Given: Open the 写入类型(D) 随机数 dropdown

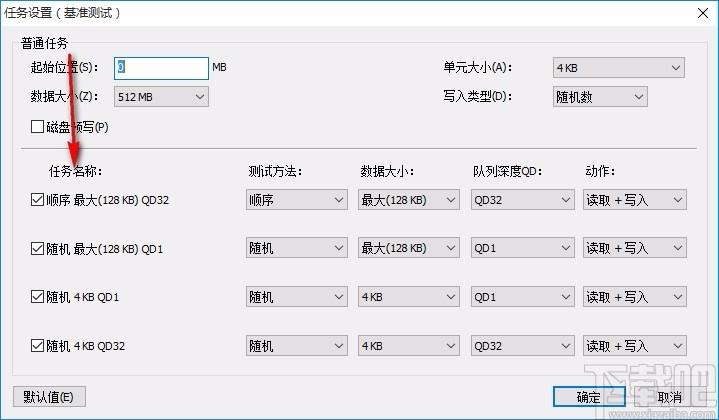Looking at the screenshot, I should click(x=600, y=97).
